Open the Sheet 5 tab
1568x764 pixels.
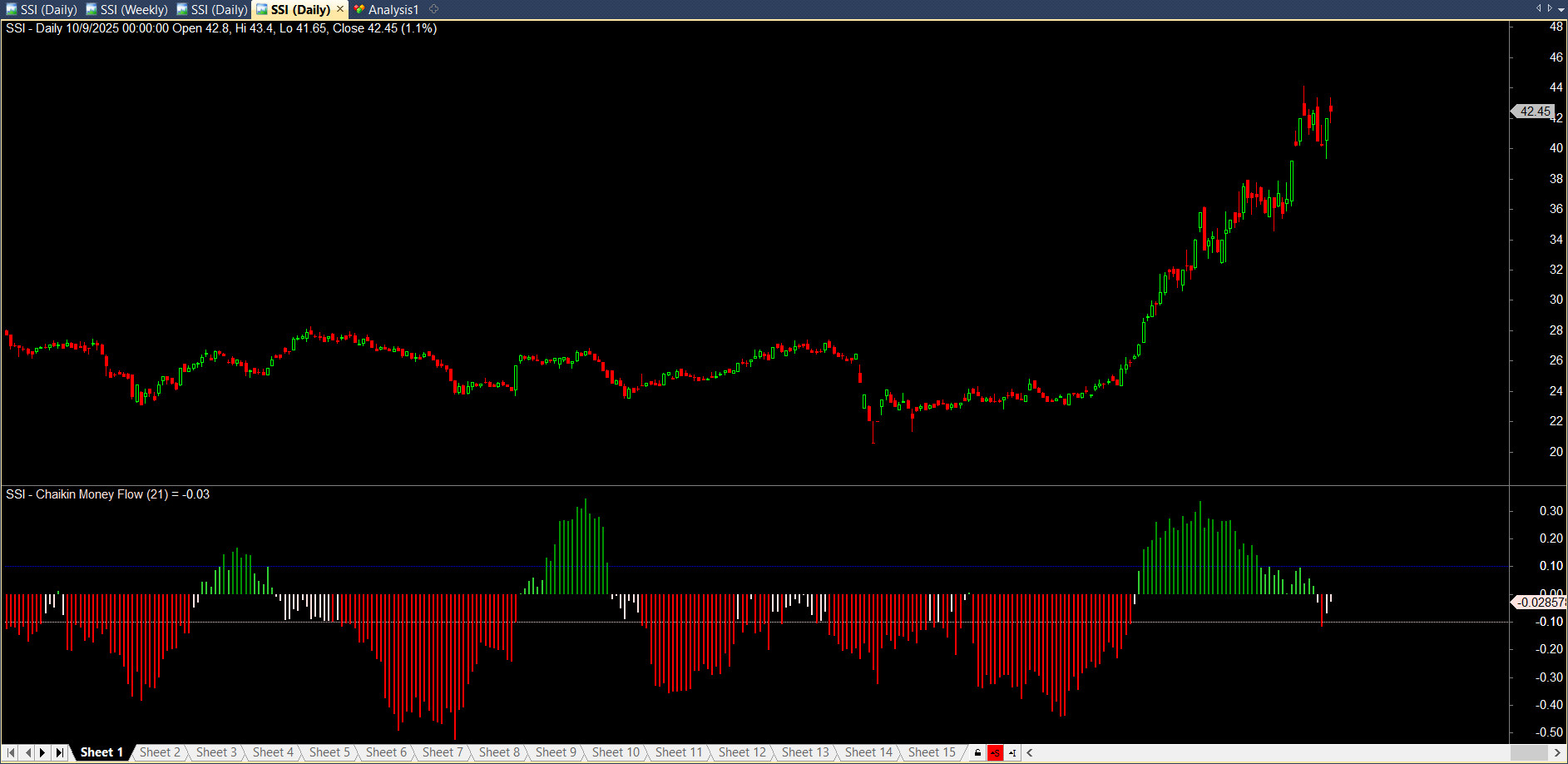(329, 752)
